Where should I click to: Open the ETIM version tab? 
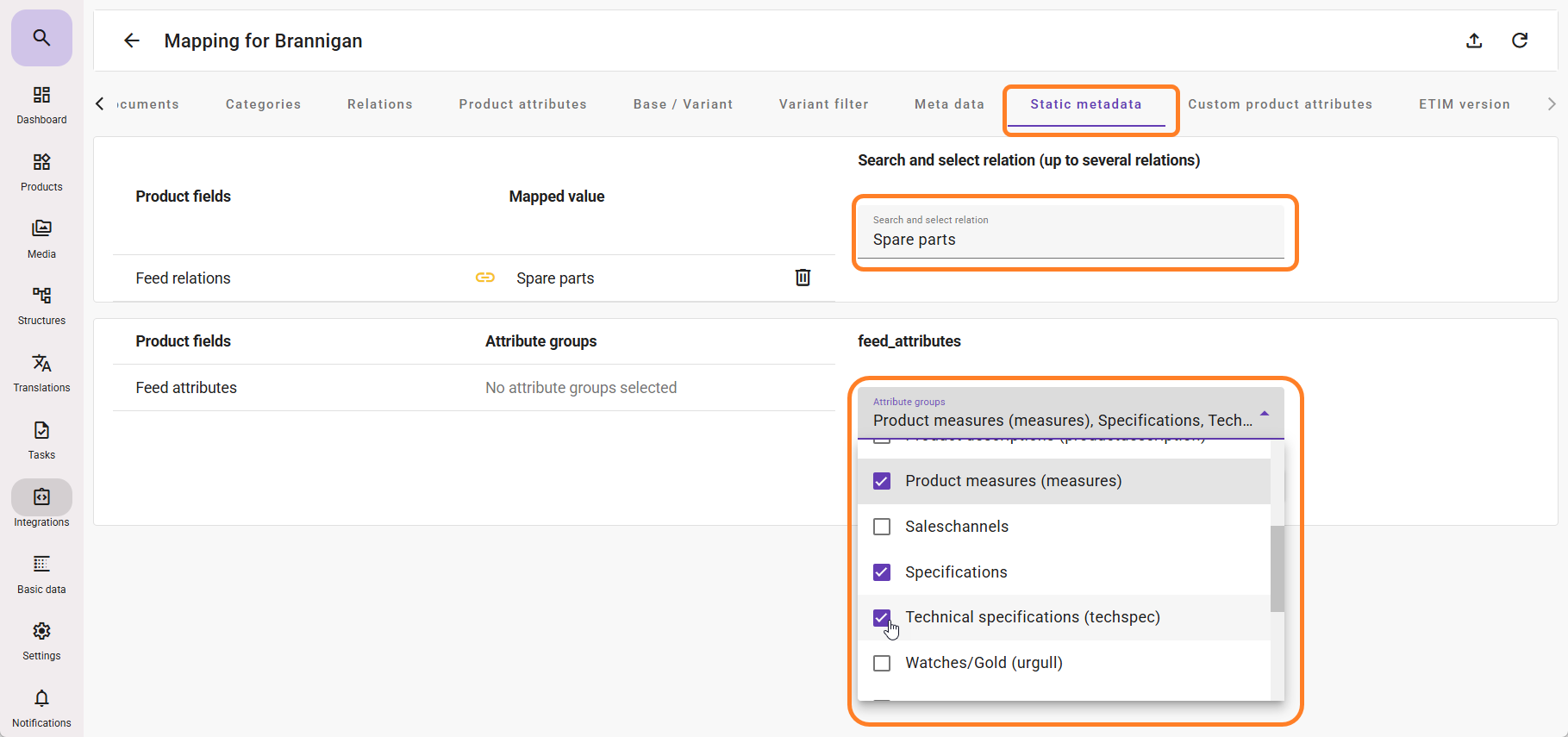[1464, 104]
